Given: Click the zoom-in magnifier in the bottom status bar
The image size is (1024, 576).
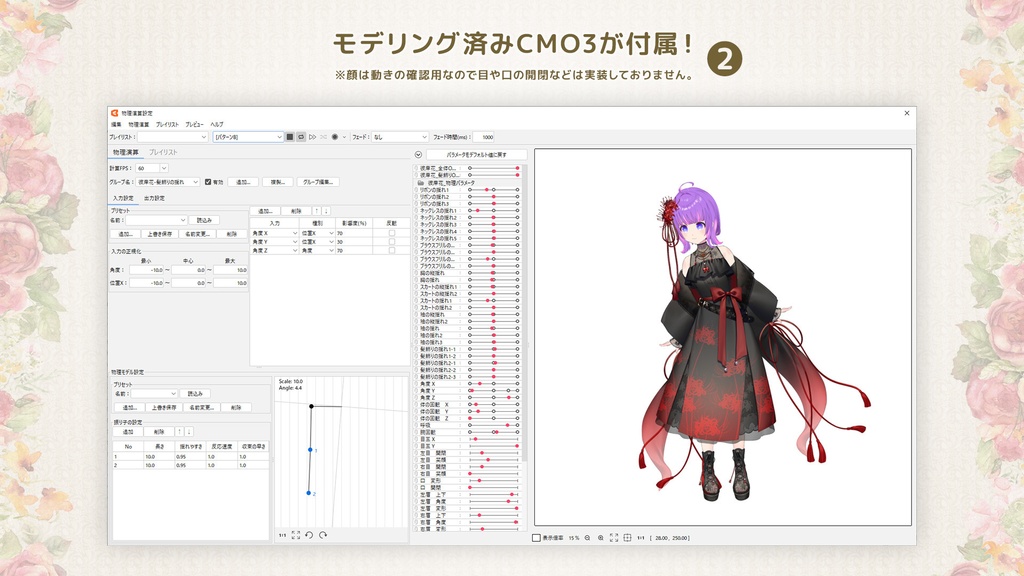Looking at the screenshot, I should click(601, 538).
